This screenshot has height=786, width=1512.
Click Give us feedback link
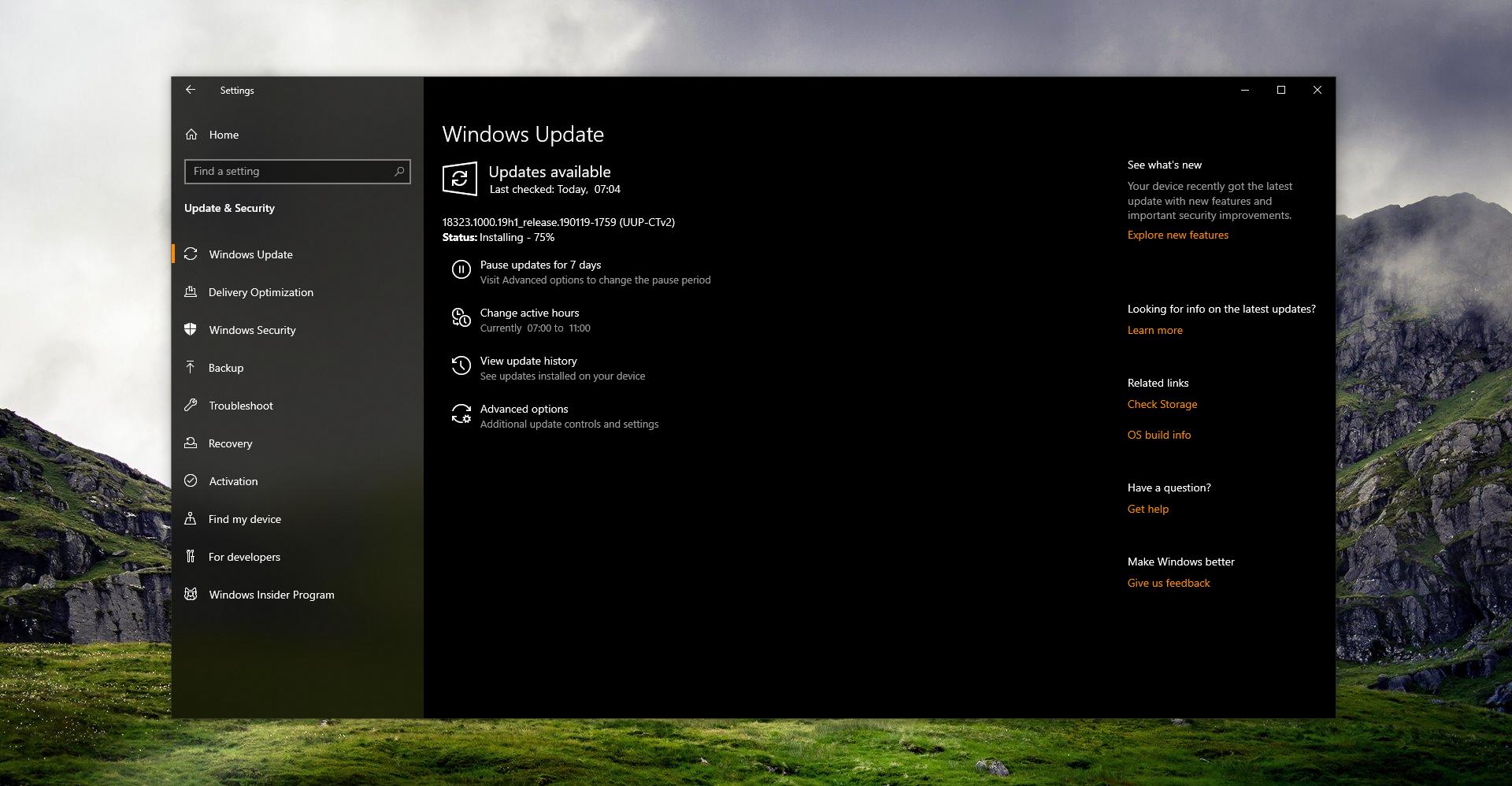pos(1168,583)
